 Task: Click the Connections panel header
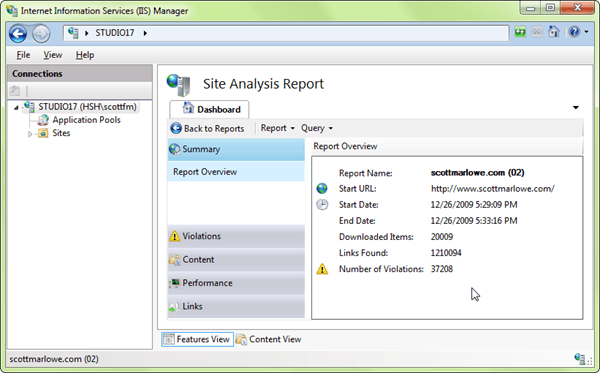pos(80,73)
